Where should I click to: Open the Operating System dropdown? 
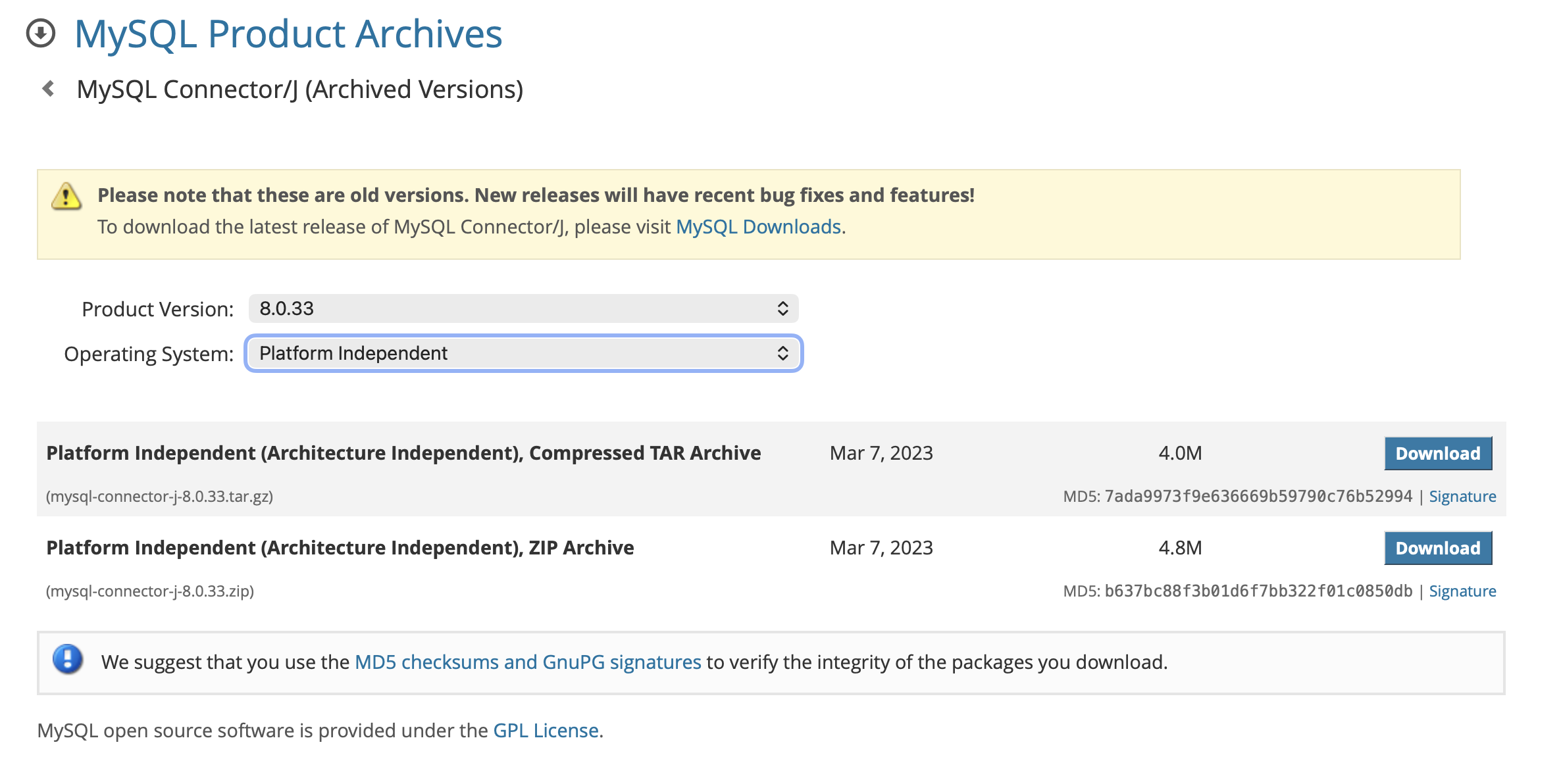(523, 353)
